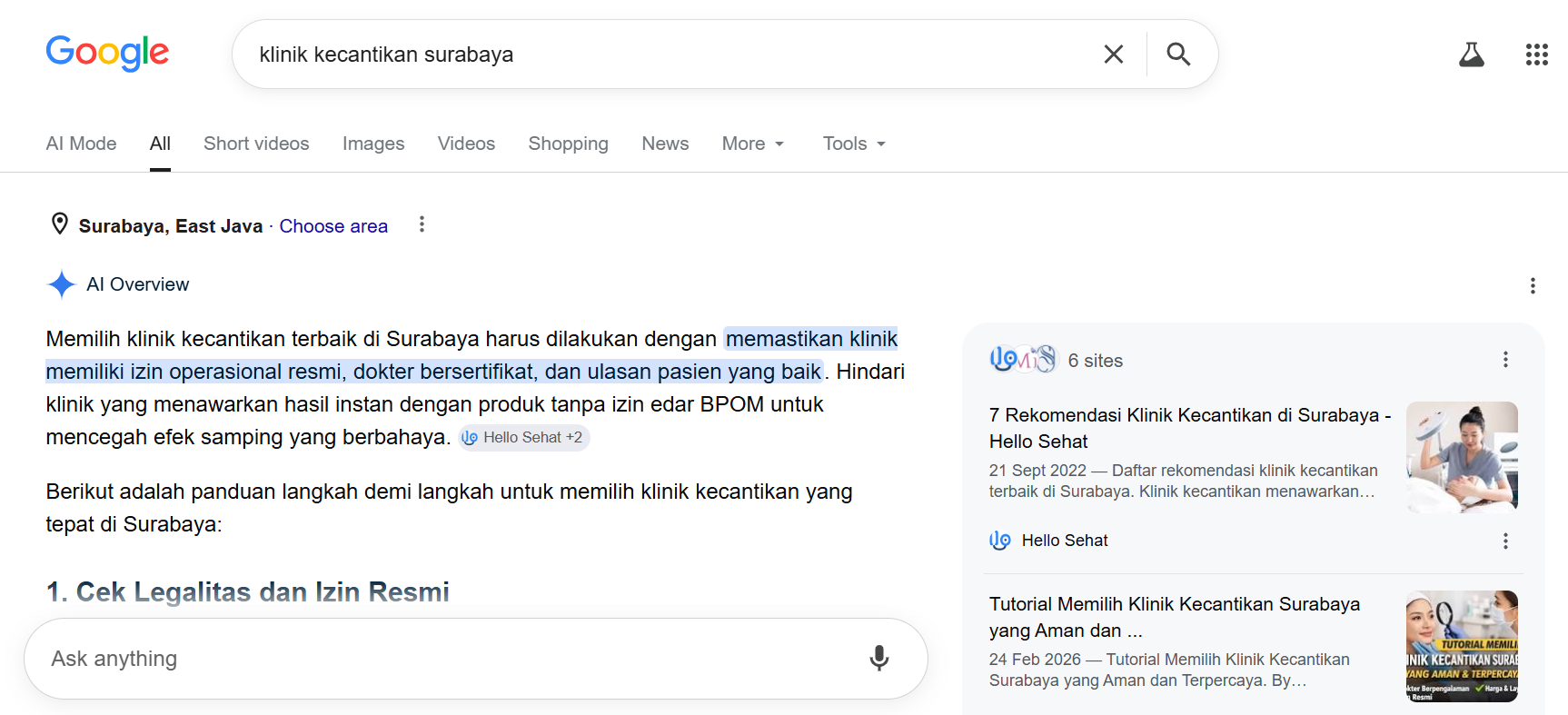Click the AI Overview sparkle icon
The image size is (1568, 715).
tap(61, 284)
